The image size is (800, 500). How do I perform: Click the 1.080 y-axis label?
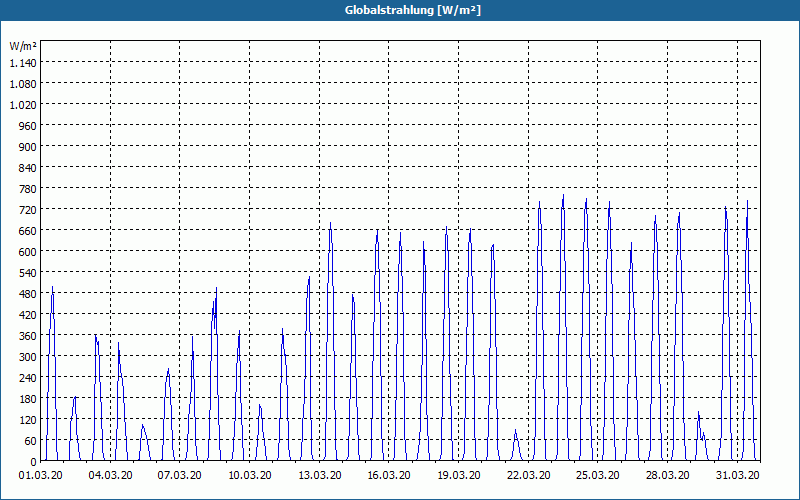23,84
